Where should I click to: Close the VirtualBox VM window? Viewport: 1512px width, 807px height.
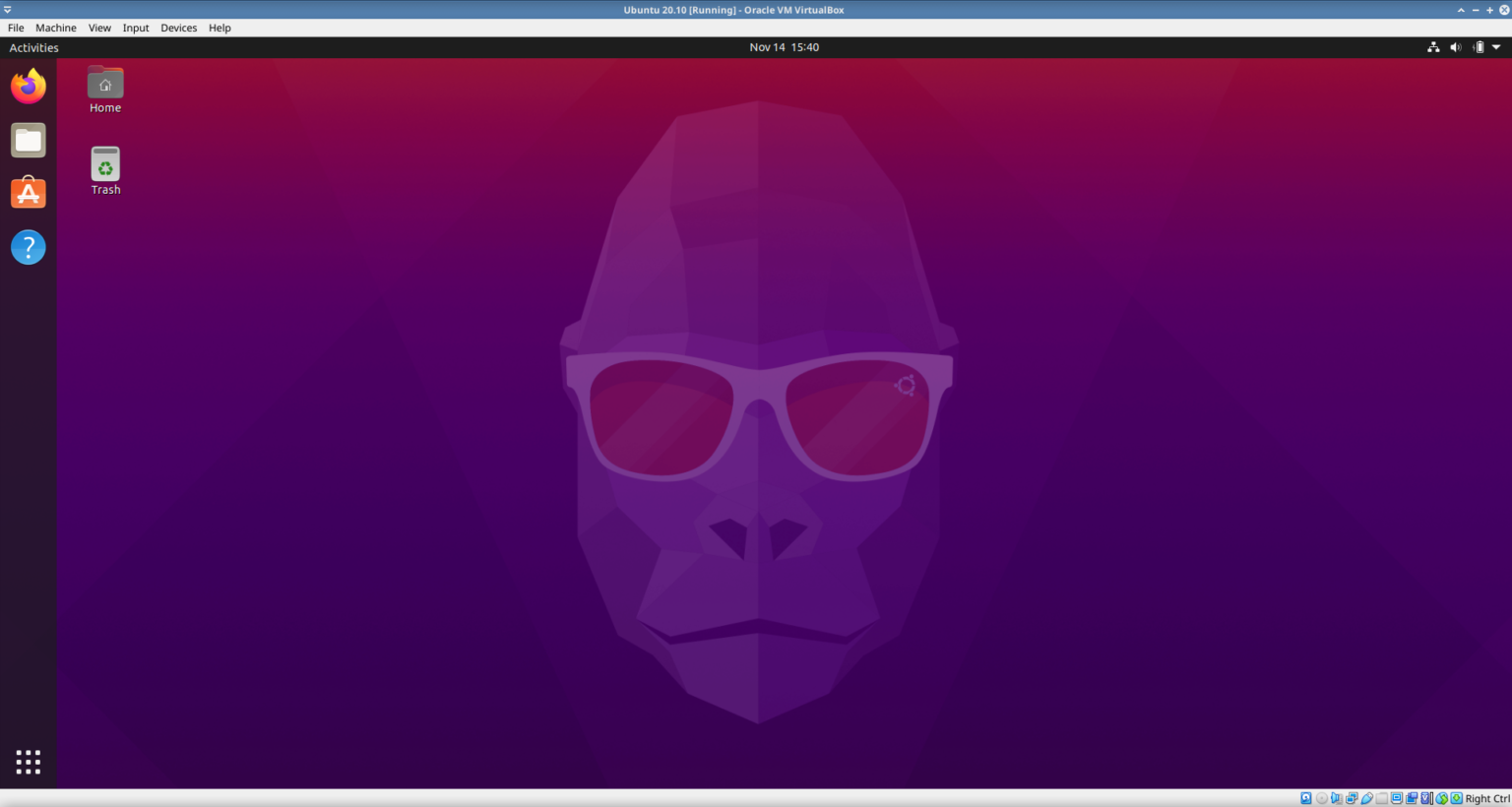[x=1504, y=10]
